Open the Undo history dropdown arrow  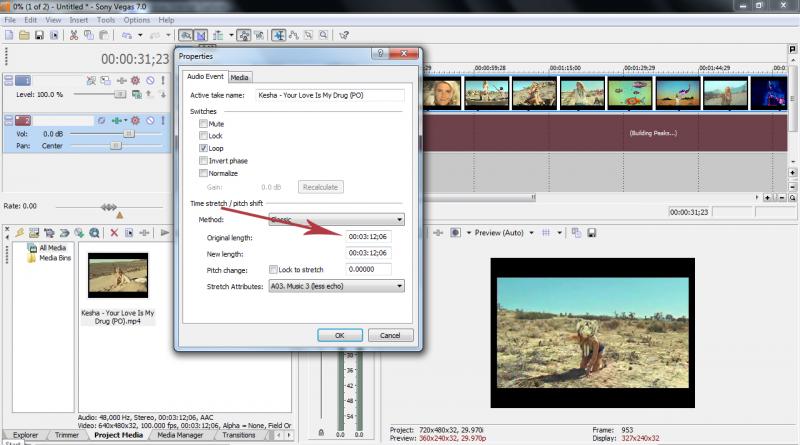coord(140,35)
